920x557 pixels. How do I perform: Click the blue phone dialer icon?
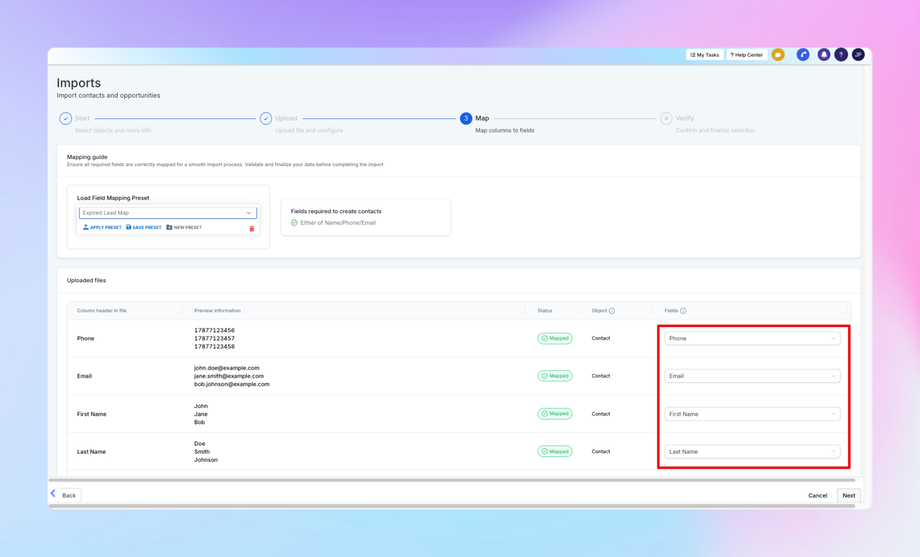(x=803, y=55)
